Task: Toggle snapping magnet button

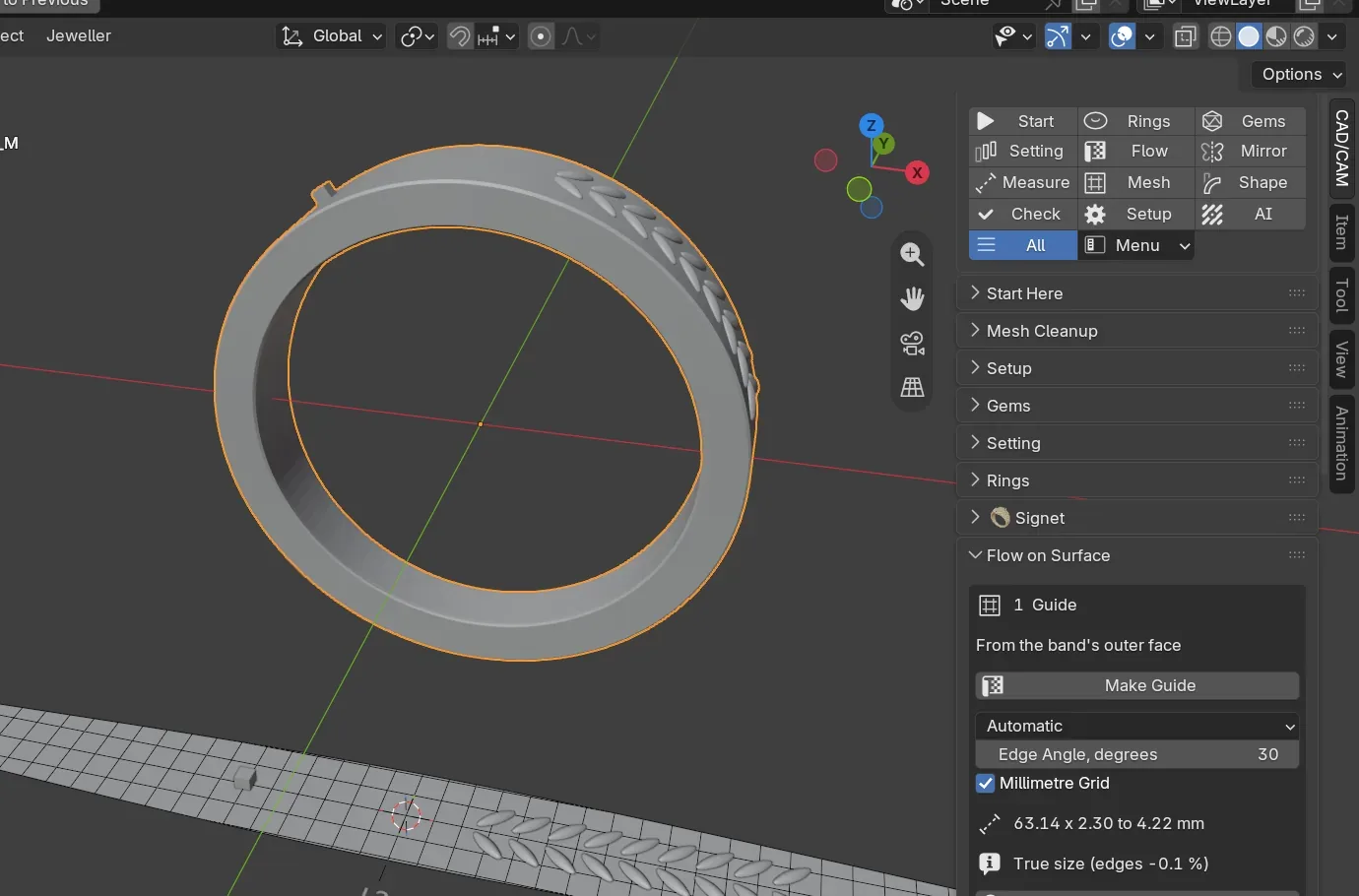Action: point(460,36)
